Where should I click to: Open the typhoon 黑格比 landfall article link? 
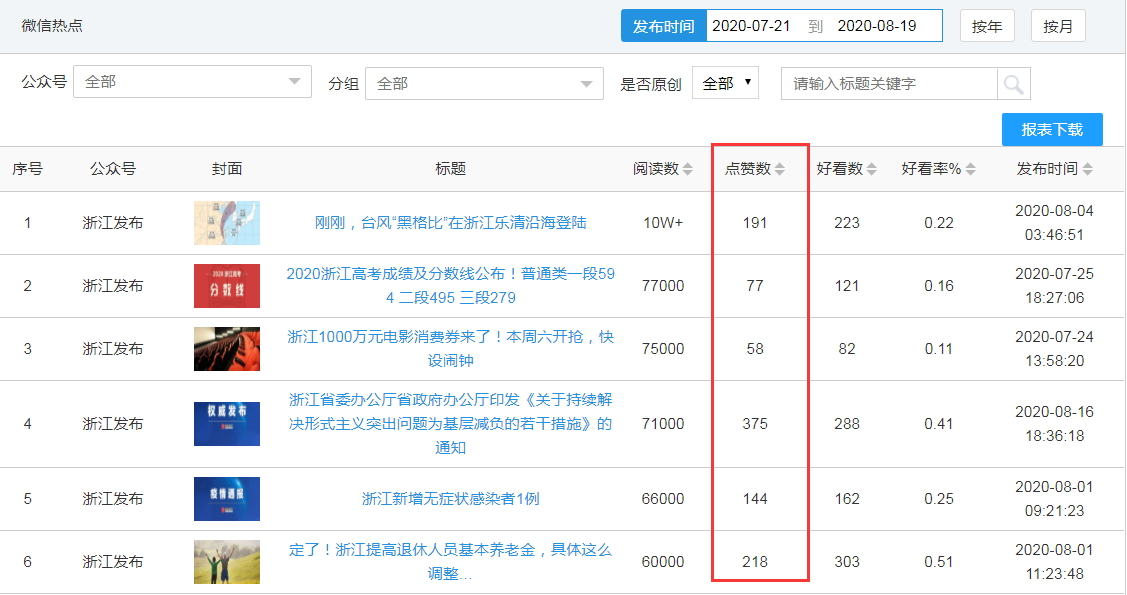pyautogui.click(x=450, y=223)
